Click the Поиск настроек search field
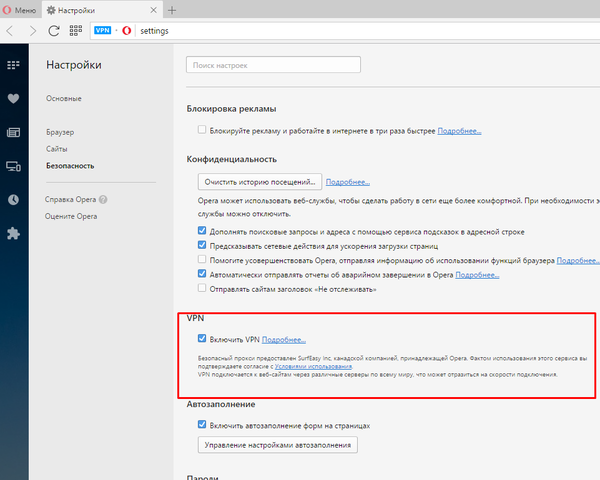Image resolution: width=600 pixels, height=480 pixels. click(x=273, y=65)
